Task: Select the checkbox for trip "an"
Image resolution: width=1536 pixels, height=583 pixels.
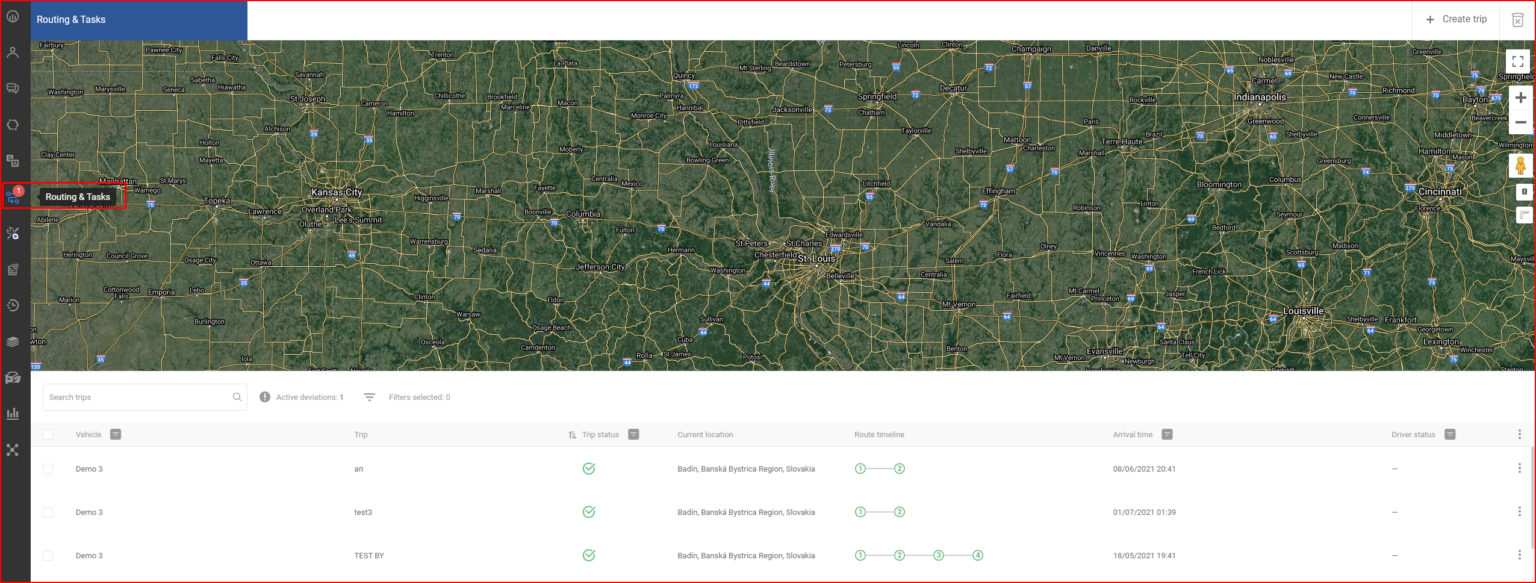Action: tap(47, 468)
